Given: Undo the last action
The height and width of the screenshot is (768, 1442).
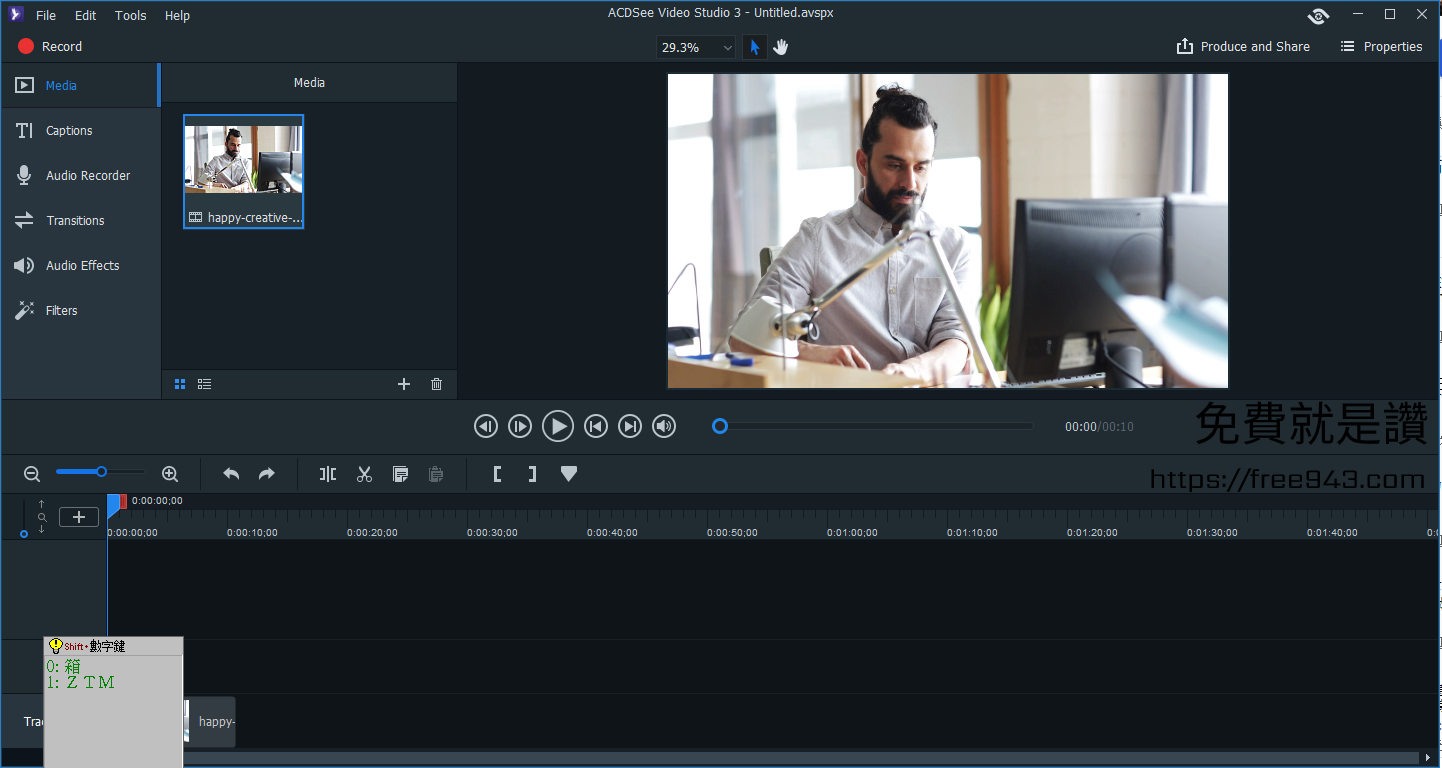Looking at the screenshot, I should (x=231, y=474).
